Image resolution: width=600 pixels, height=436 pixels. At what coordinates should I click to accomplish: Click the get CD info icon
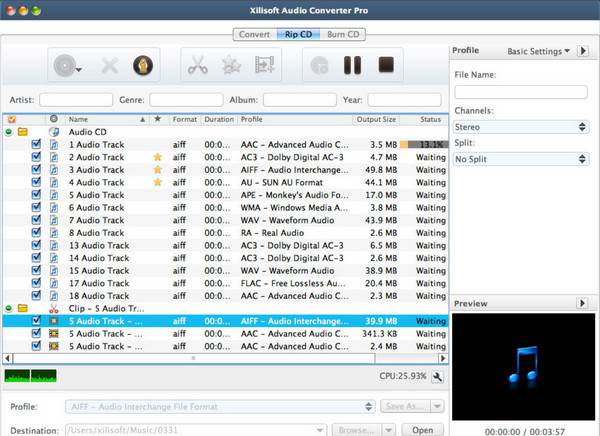pyautogui.click(x=143, y=65)
